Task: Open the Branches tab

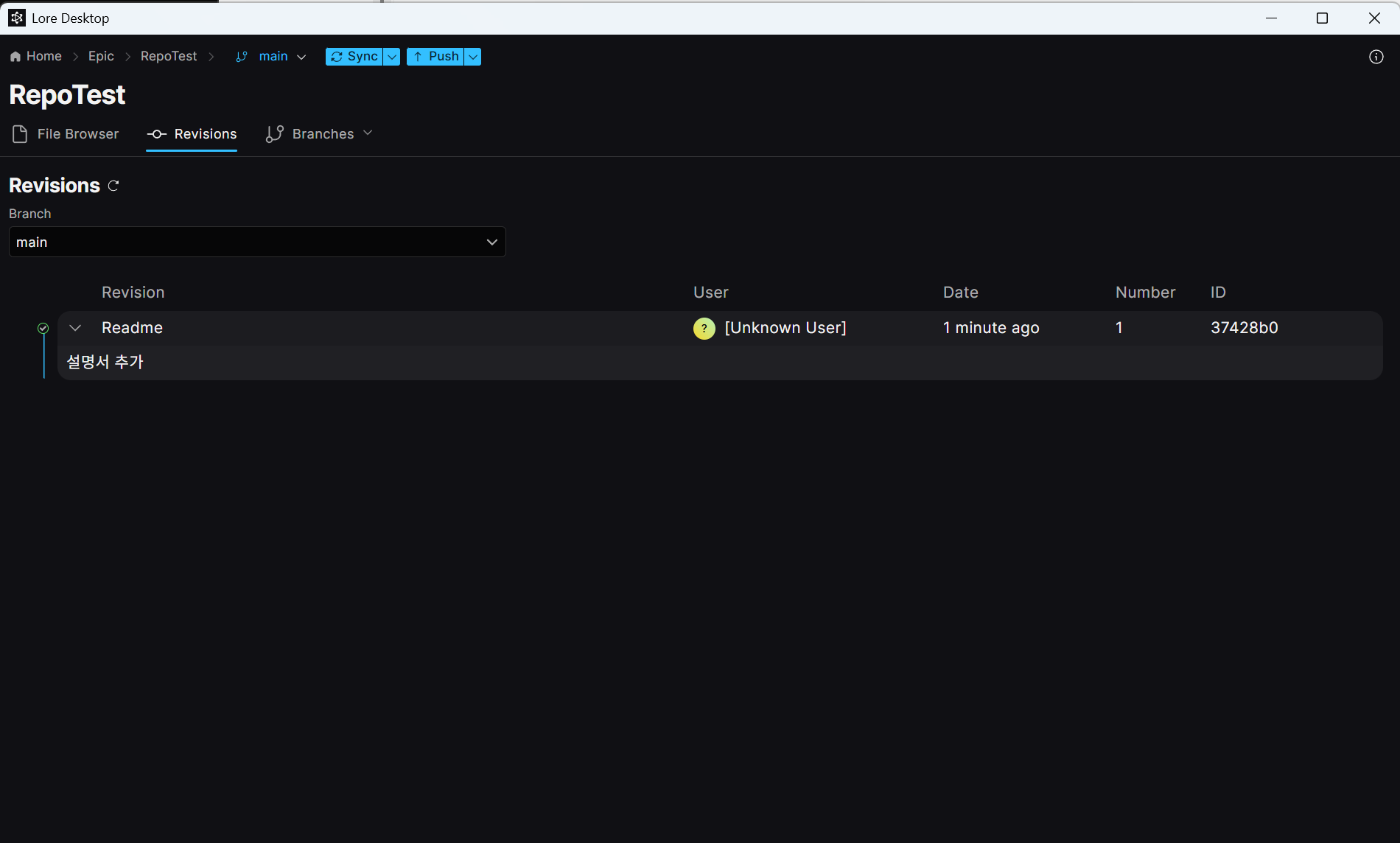Action: point(310,134)
